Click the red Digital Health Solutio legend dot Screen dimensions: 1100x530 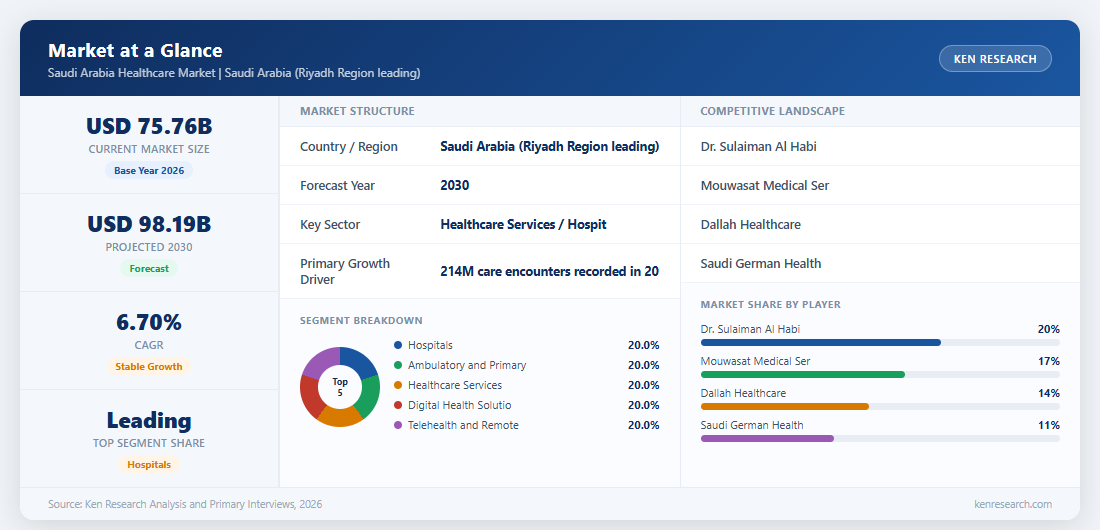[x=398, y=405]
